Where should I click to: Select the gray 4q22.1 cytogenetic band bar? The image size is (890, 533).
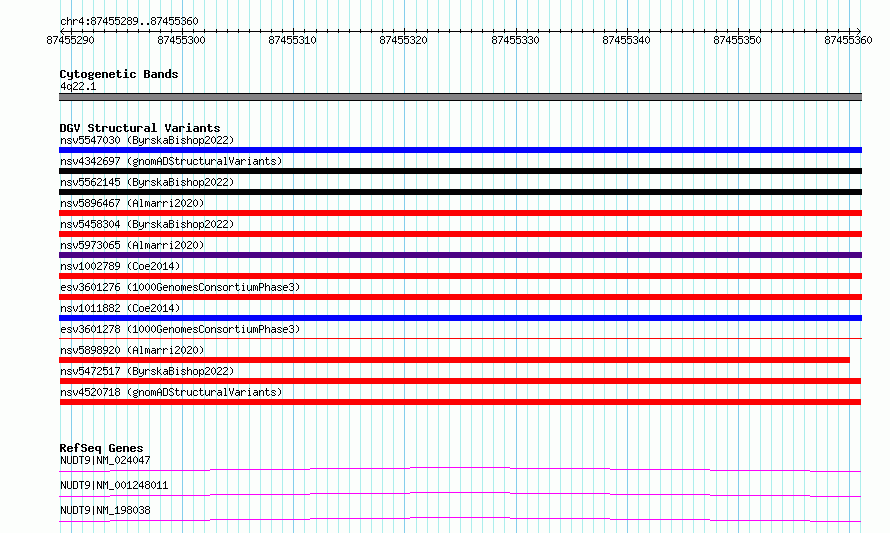coord(460,97)
